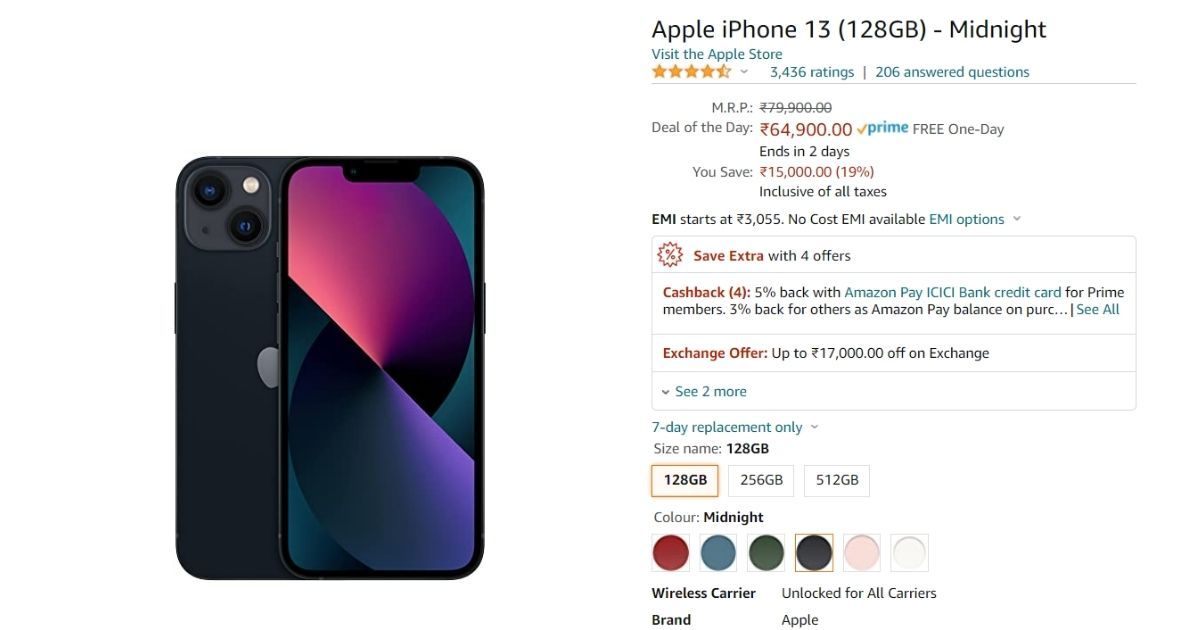The width and height of the screenshot is (1200, 630).
Task: Expand 7-day replacement only details
Action: [735, 427]
